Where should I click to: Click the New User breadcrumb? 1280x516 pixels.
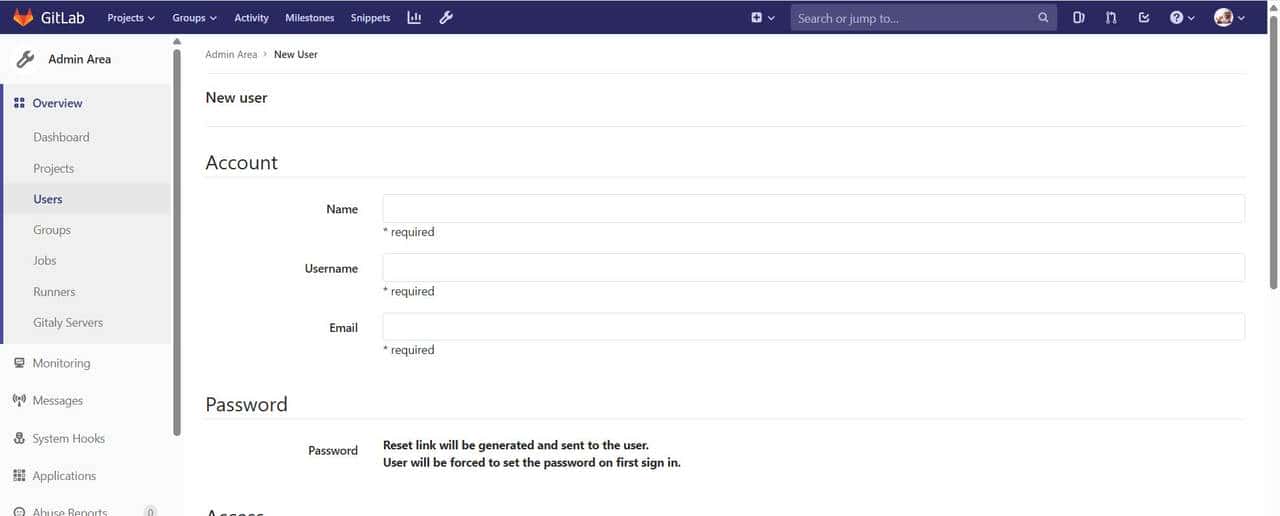pyautogui.click(x=296, y=54)
